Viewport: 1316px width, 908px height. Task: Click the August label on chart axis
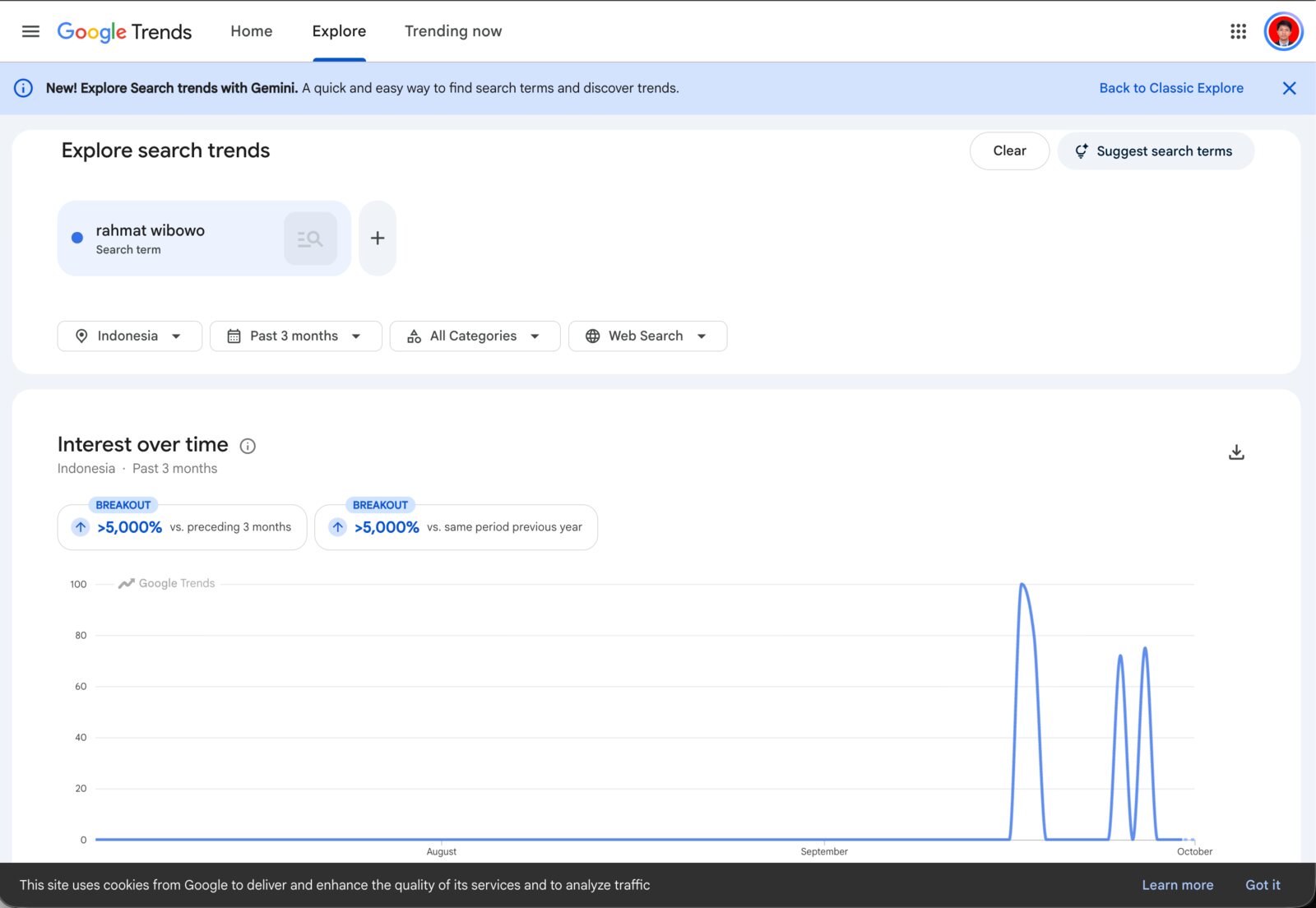[441, 851]
